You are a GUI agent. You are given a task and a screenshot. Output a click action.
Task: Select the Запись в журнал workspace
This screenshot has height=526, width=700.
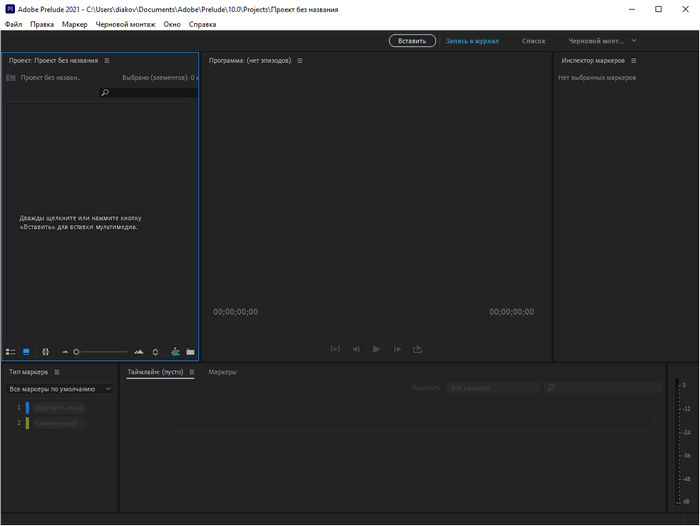pos(472,41)
